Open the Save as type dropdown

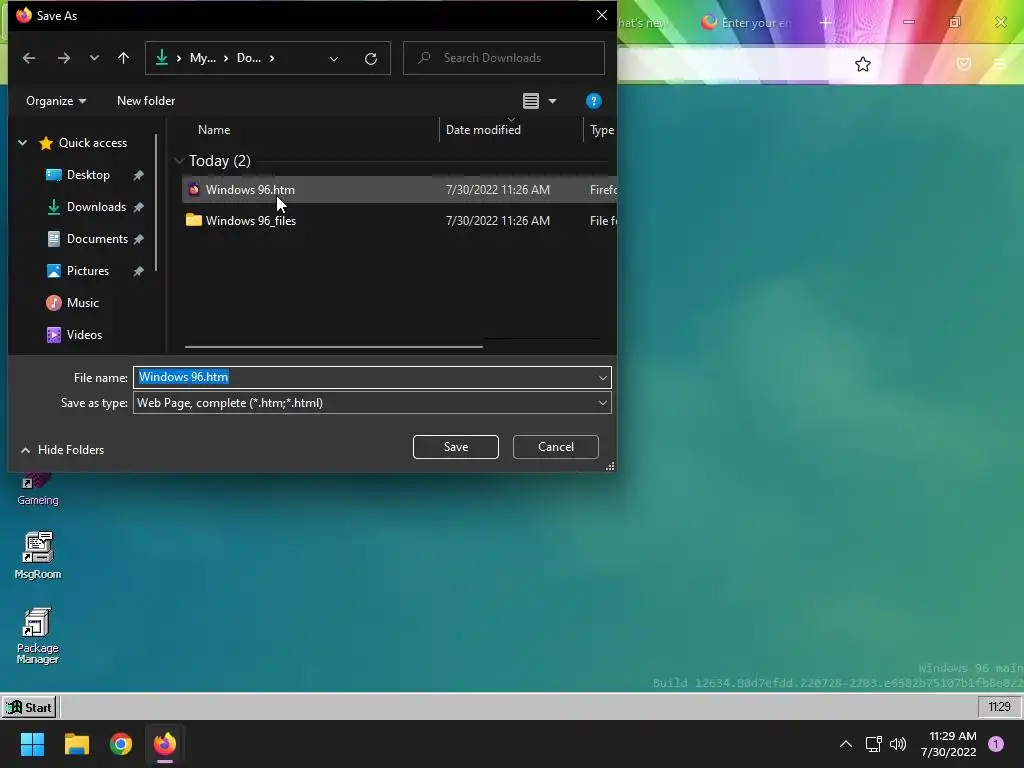372,403
